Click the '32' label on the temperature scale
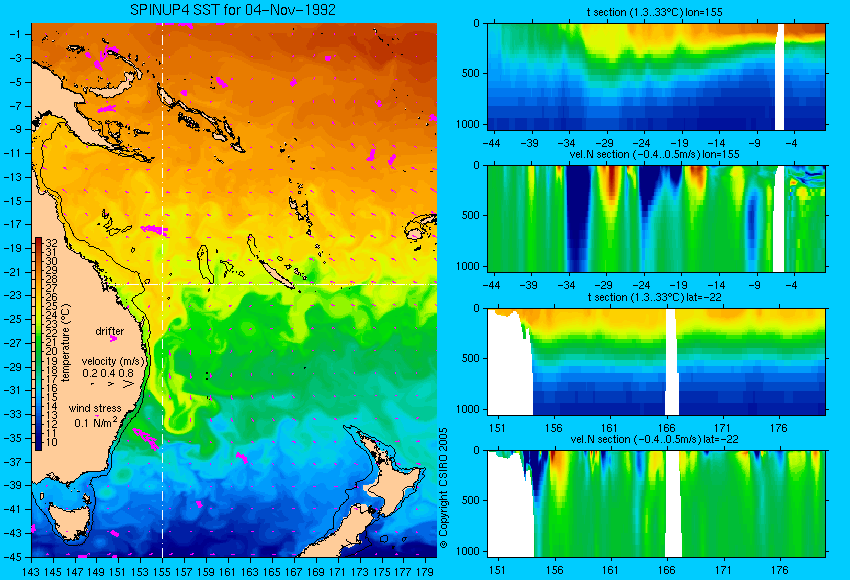850x580 pixels. [51, 243]
